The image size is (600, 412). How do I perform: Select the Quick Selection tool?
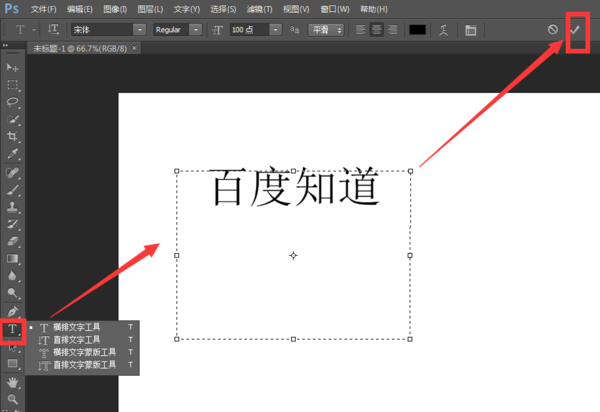point(12,119)
